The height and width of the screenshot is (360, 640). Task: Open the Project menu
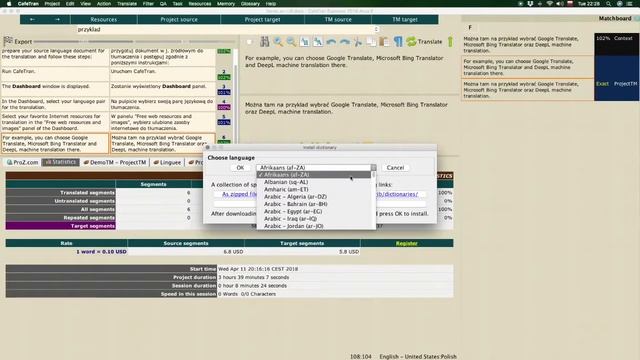[x=52, y=4]
